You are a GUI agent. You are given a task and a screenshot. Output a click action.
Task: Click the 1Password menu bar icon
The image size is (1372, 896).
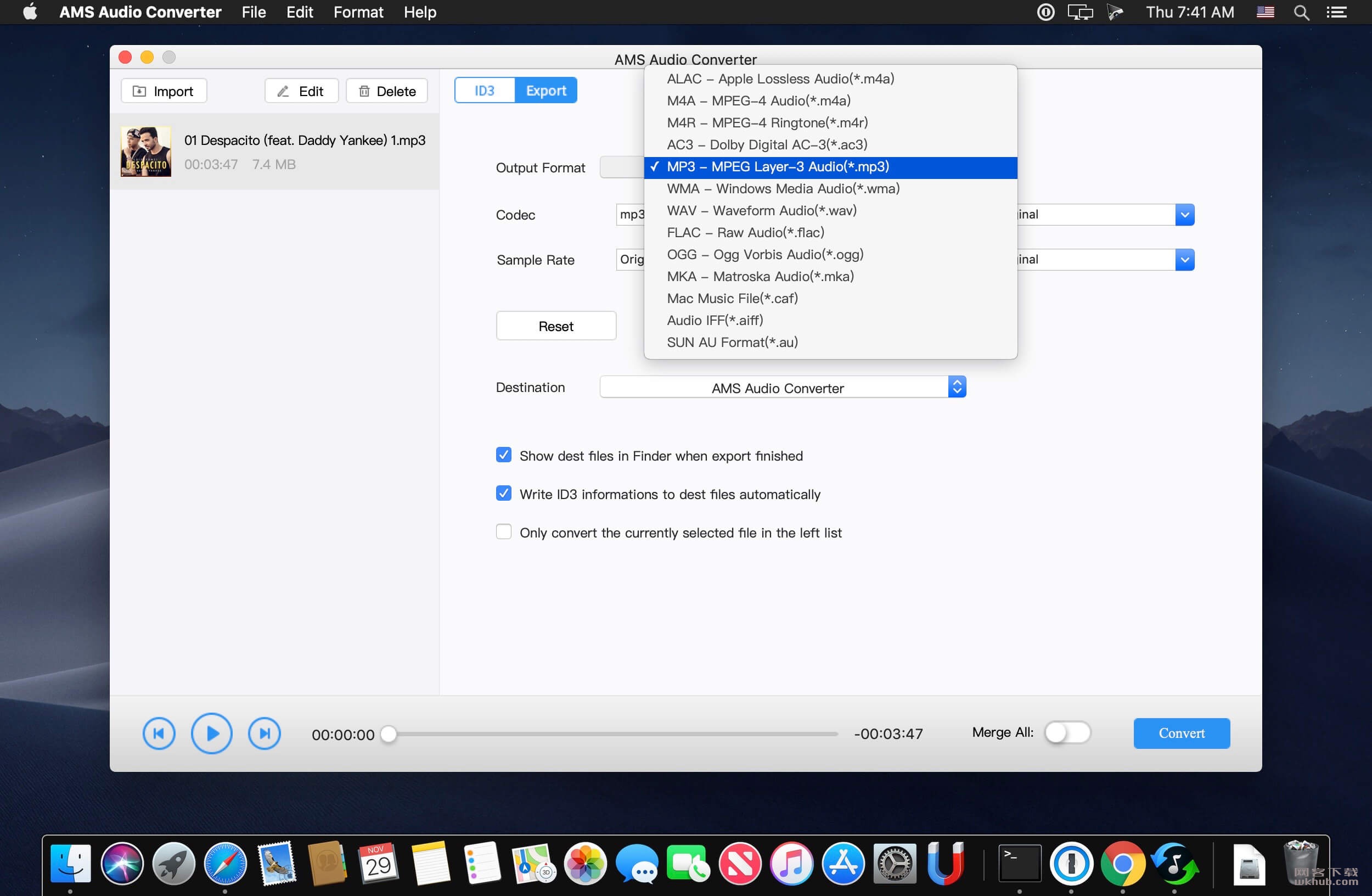(x=1045, y=12)
